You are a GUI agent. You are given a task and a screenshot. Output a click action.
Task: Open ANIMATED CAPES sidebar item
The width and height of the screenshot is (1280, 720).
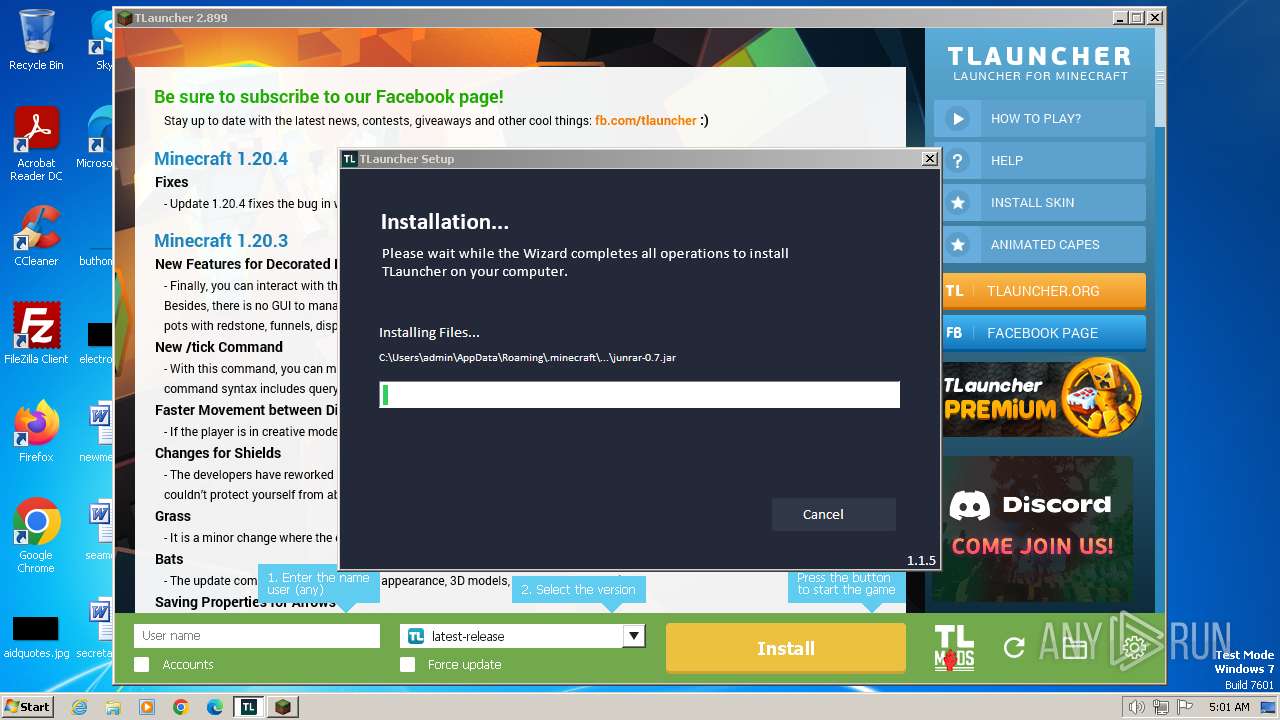click(1040, 244)
